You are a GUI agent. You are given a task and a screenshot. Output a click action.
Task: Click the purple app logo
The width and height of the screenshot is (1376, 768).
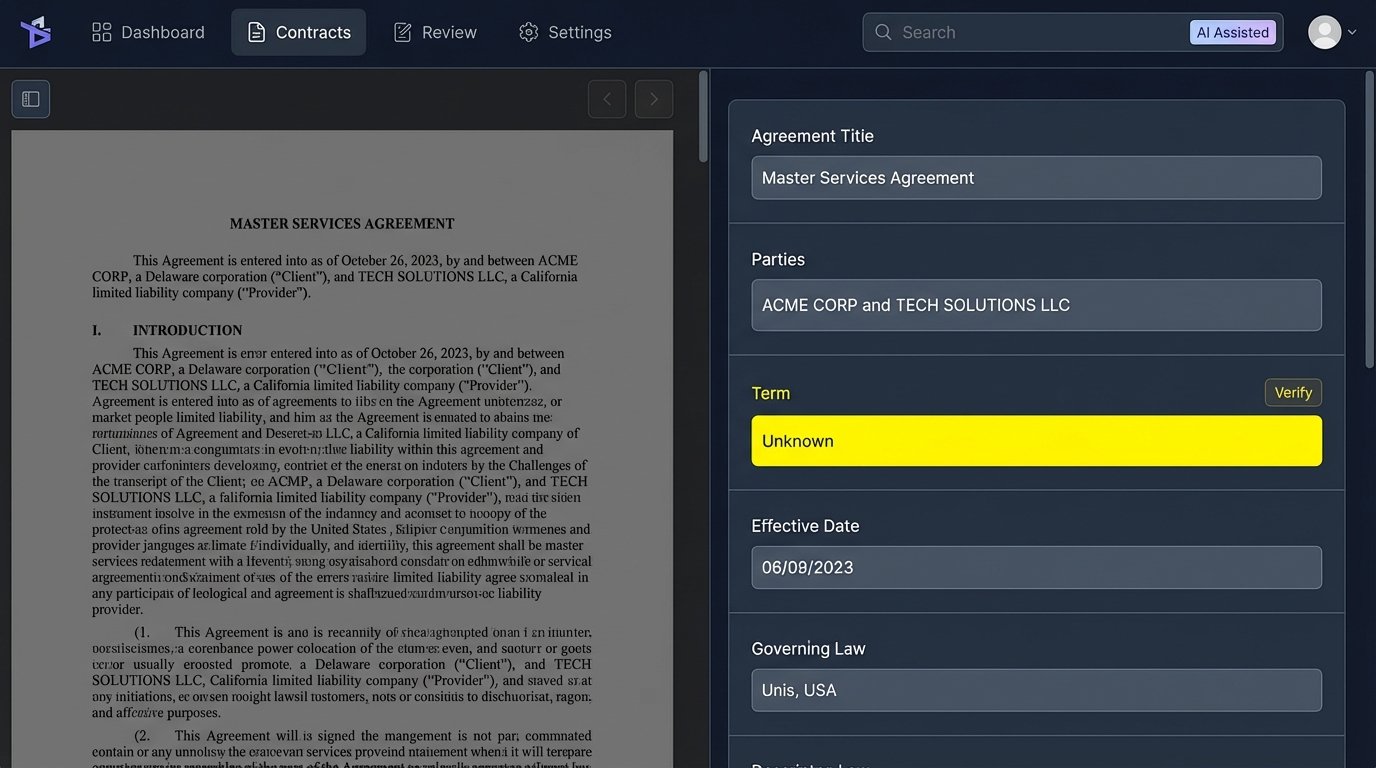[36, 31]
